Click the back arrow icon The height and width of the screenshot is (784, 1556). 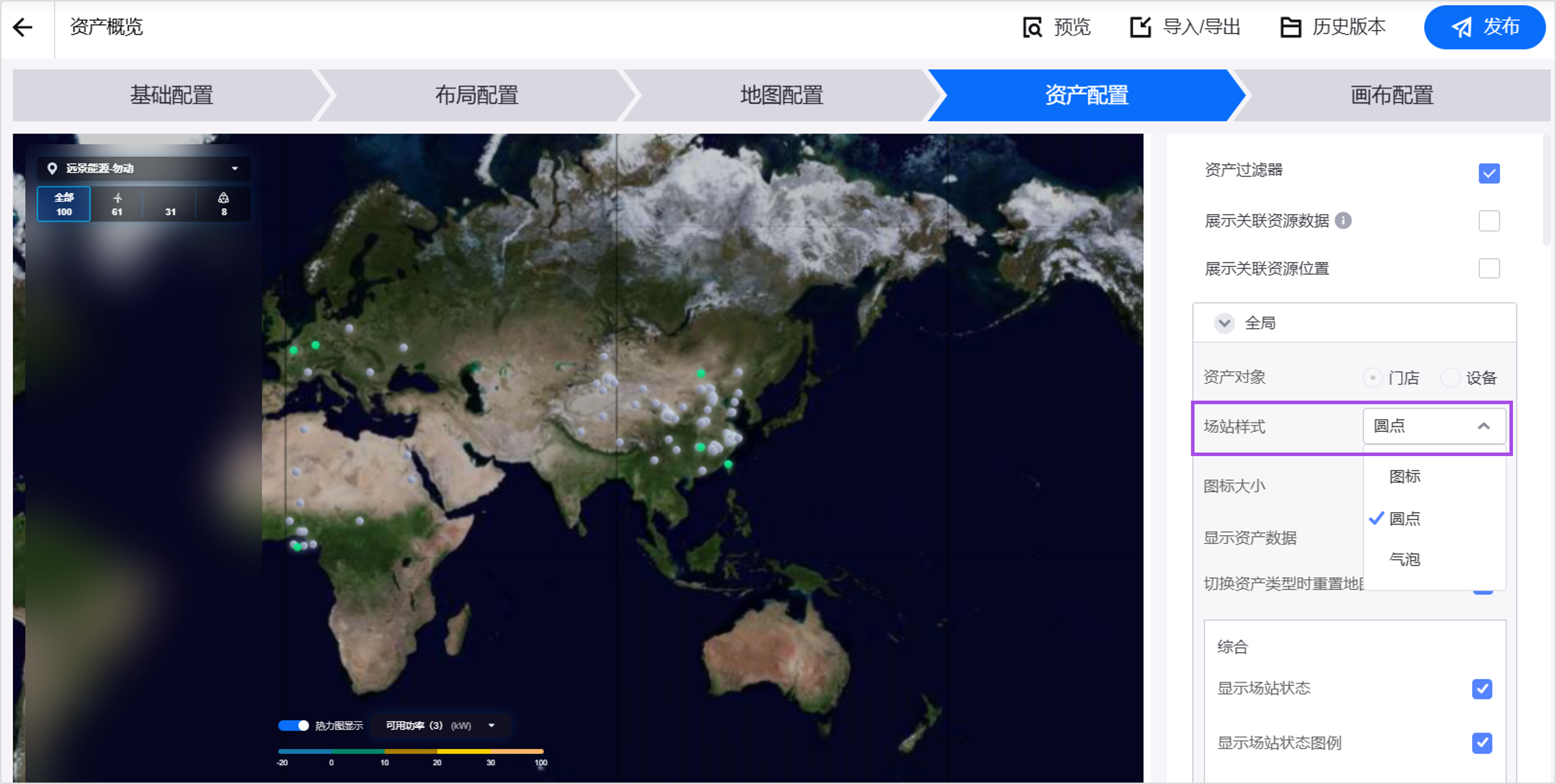click(23, 27)
